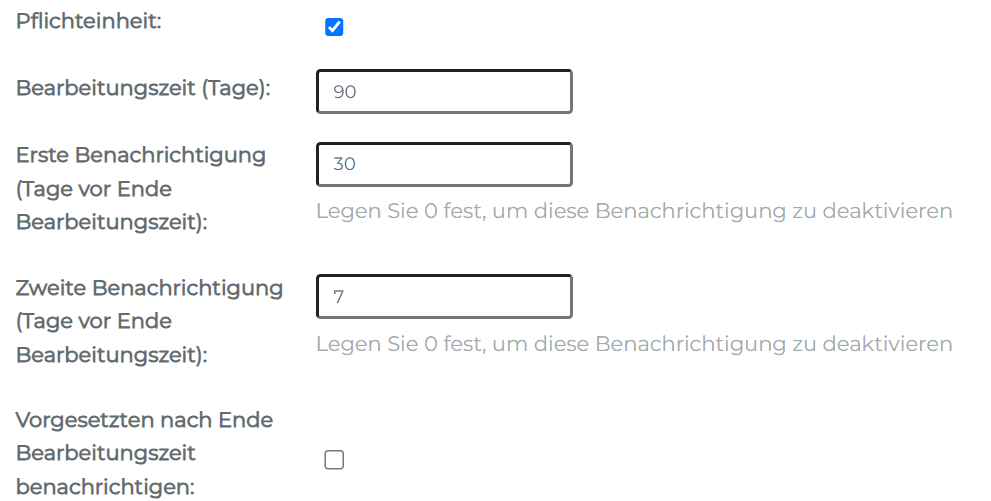Focus the Bearbeitungszeit (Tage) input field

click(x=444, y=91)
